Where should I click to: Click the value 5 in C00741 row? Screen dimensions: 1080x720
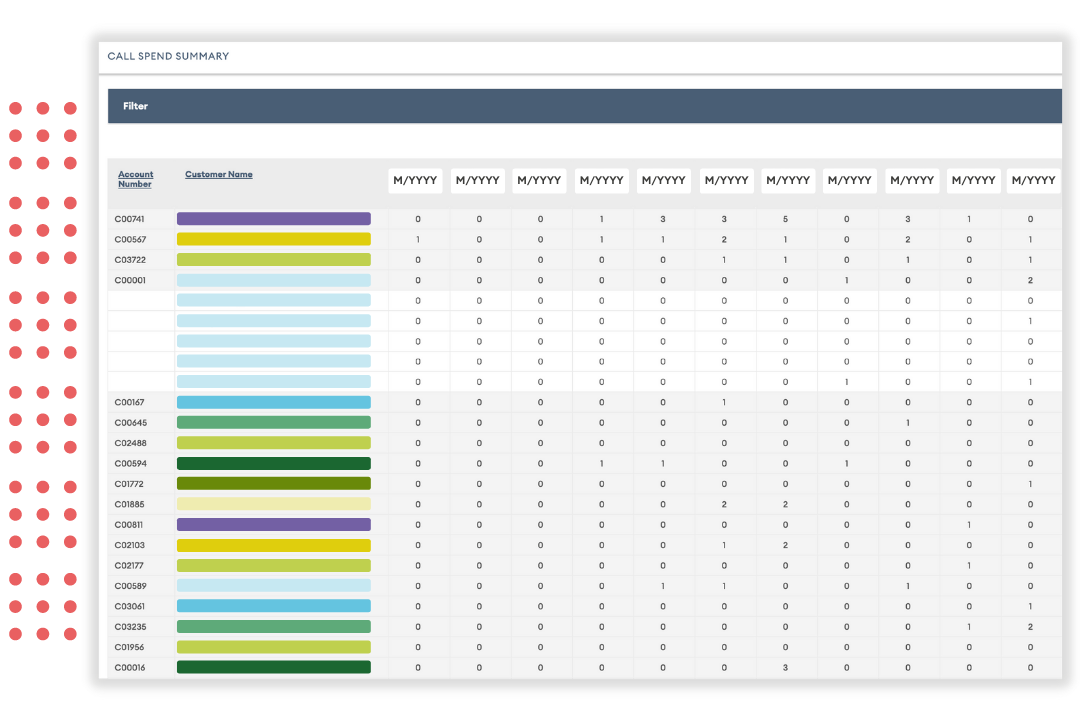coord(785,219)
